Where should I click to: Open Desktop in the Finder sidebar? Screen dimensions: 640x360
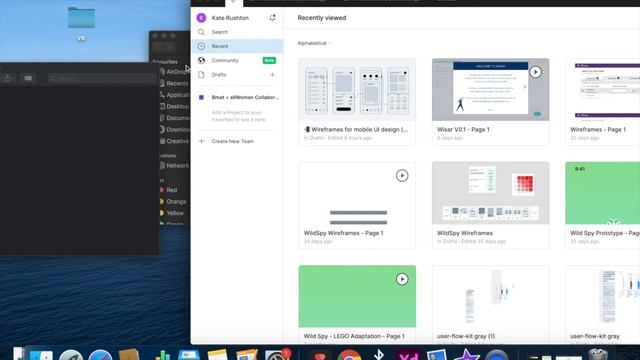coord(174,106)
